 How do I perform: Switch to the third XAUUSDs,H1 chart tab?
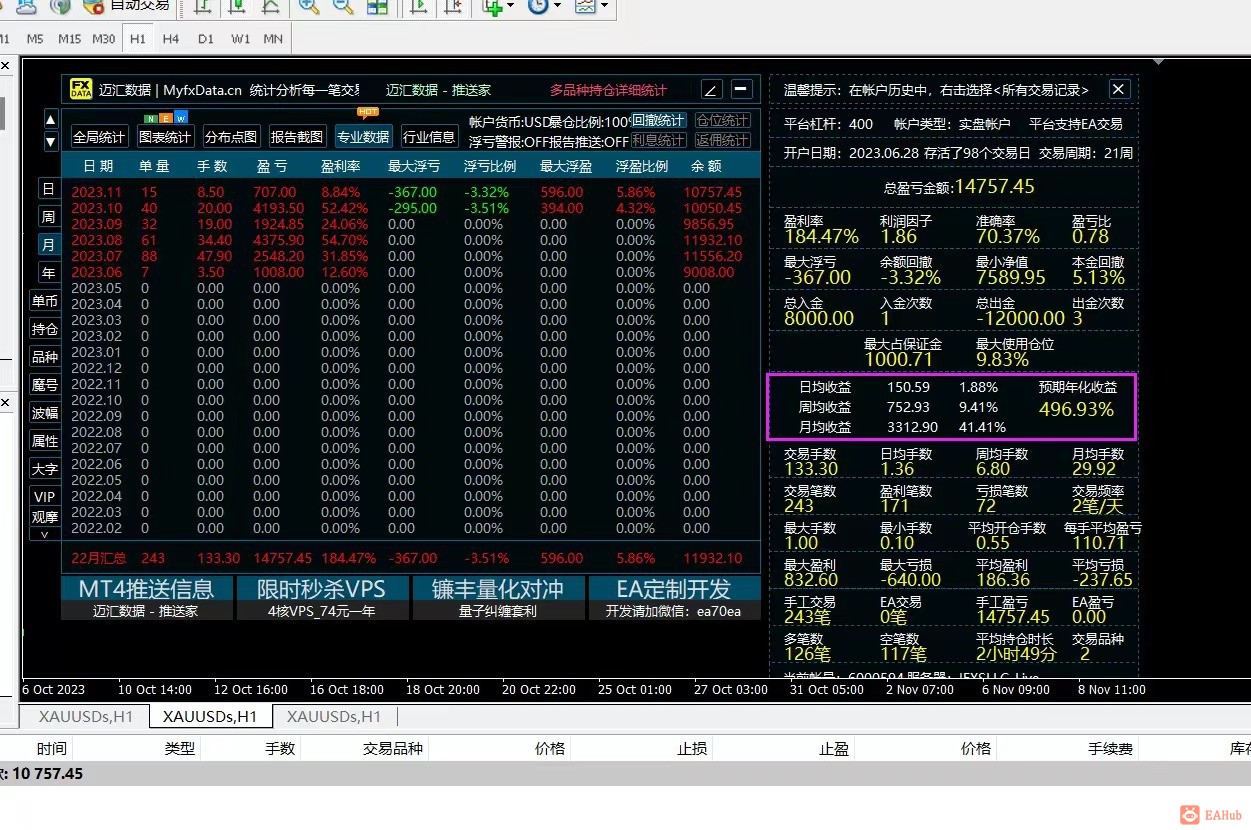[334, 716]
